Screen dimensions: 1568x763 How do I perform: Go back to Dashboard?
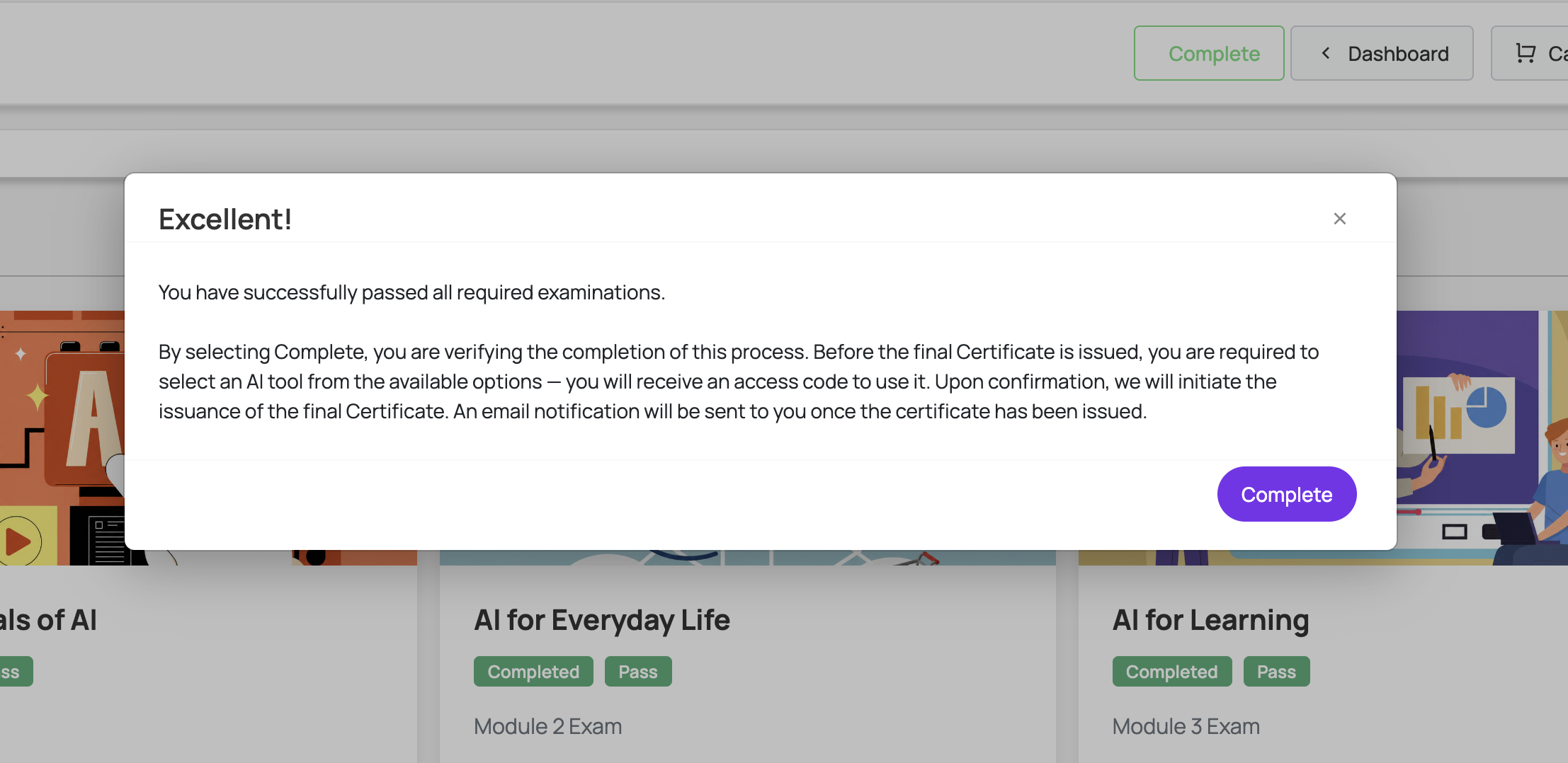[1381, 53]
